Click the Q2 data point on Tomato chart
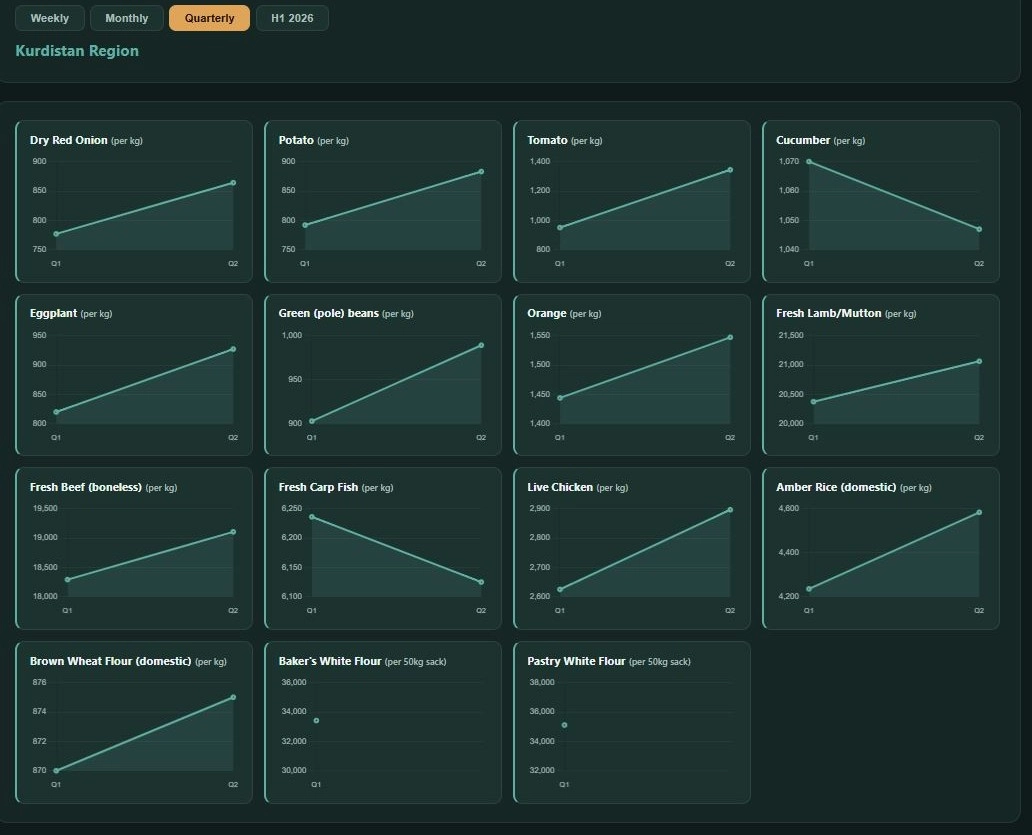Image resolution: width=1032 pixels, height=835 pixels. tap(730, 170)
